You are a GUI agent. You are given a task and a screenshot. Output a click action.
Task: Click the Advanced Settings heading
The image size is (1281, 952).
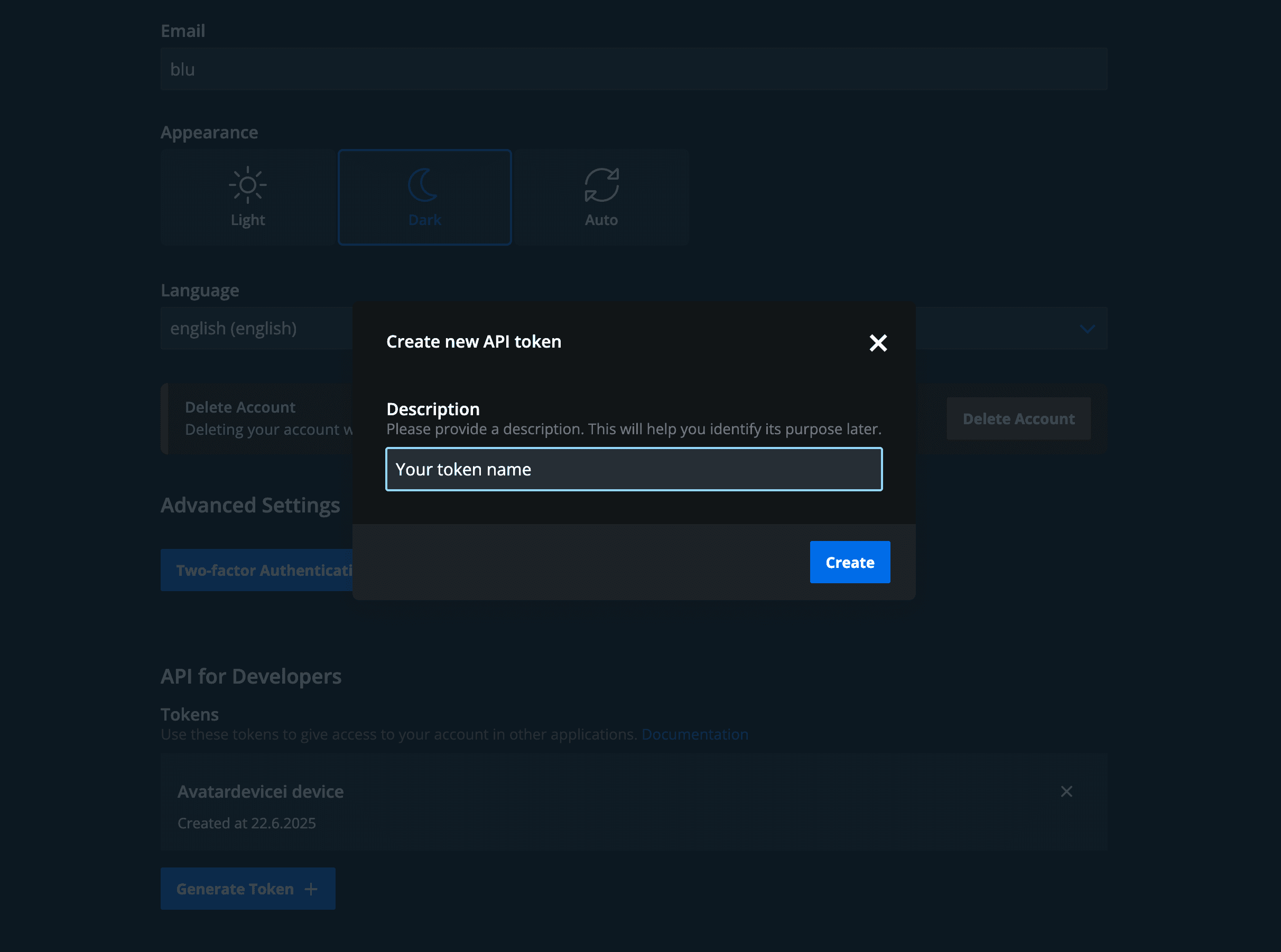pos(250,505)
